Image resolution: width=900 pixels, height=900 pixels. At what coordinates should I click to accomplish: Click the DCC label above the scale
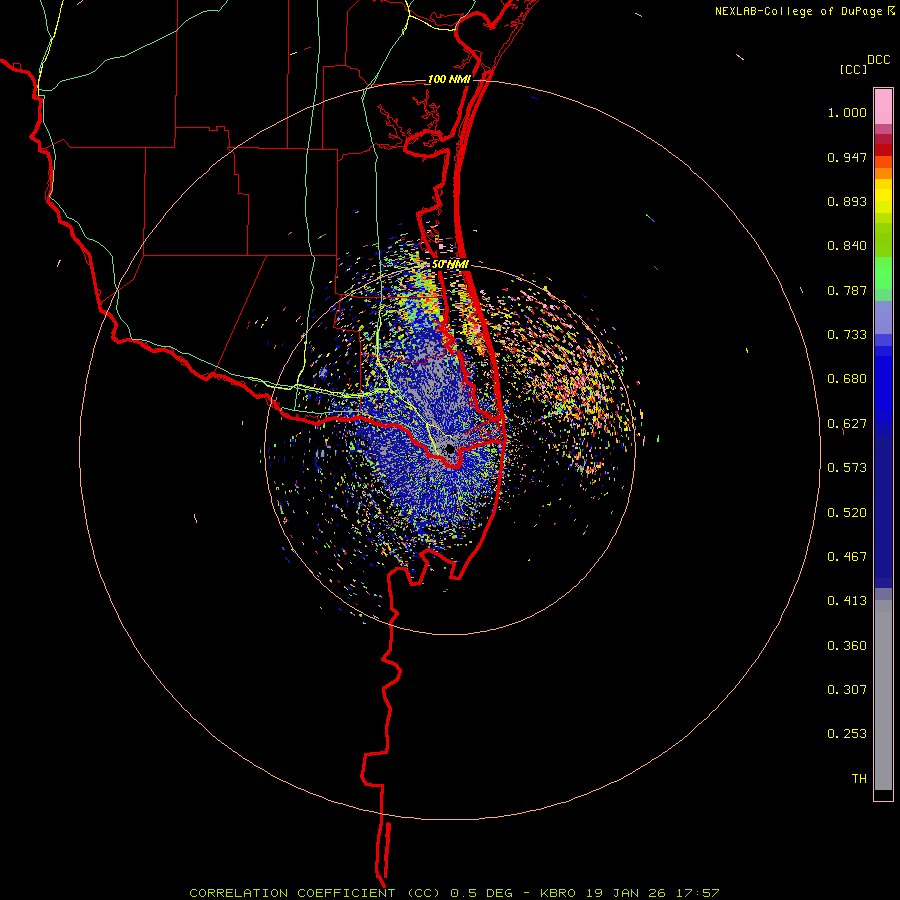pyautogui.click(x=879, y=60)
